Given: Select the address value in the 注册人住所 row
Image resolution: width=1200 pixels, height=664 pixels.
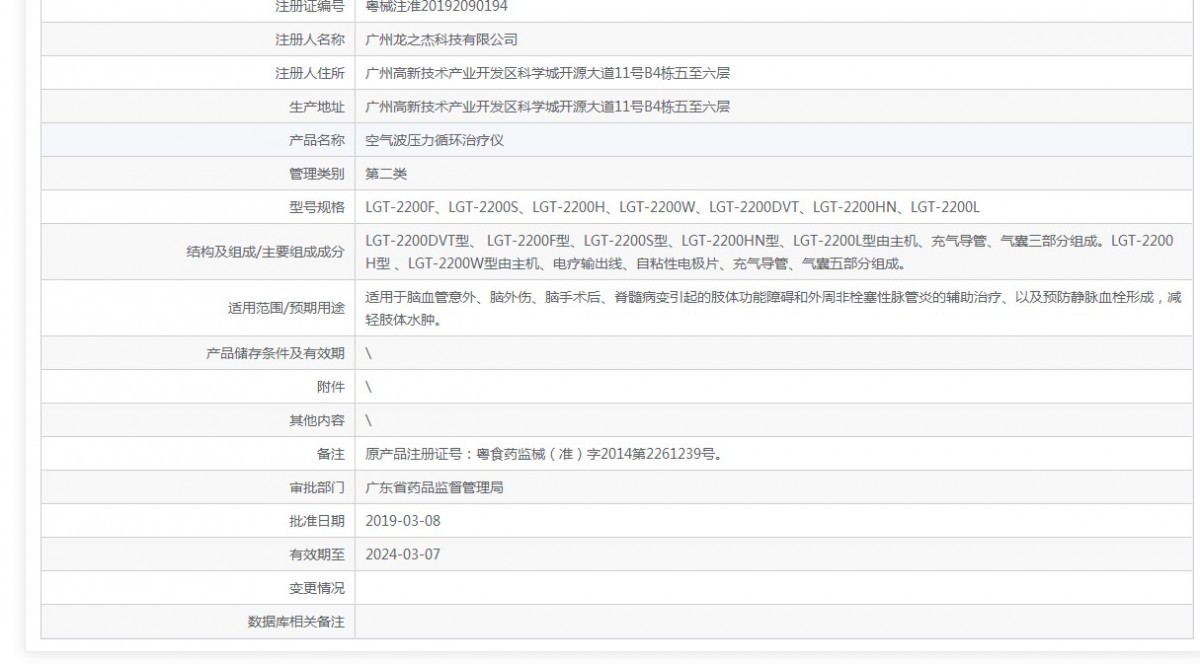Looking at the screenshot, I should 547,73.
